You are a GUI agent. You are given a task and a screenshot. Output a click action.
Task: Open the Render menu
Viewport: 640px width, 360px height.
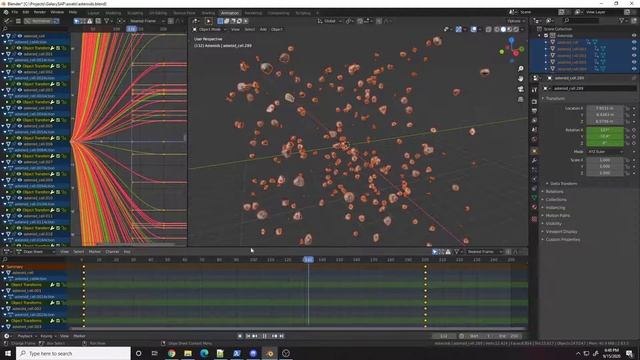point(40,12)
